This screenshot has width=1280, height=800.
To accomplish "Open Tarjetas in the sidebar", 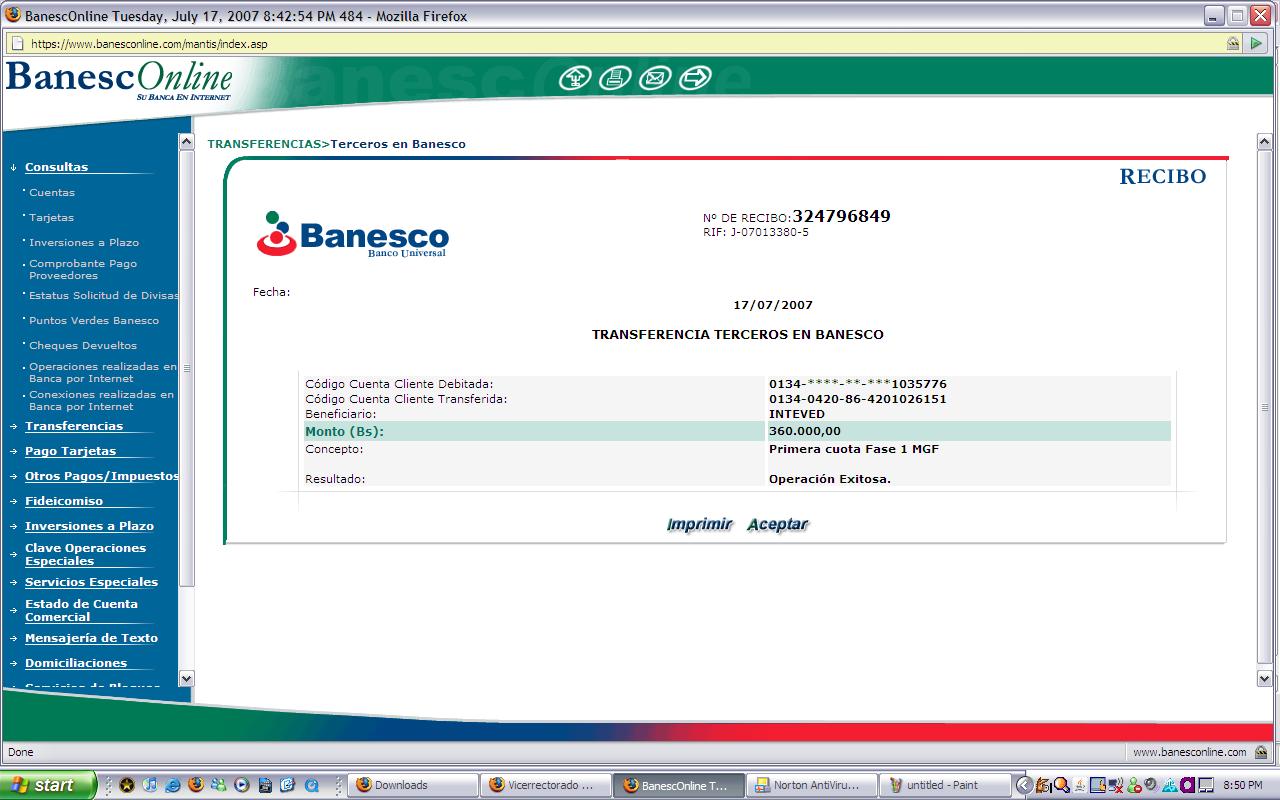I will click(x=51, y=217).
